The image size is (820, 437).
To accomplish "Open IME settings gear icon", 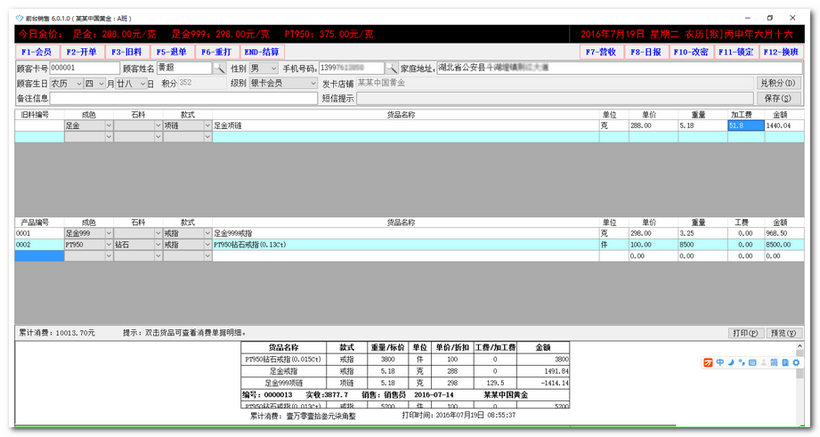I will tap(796, 362).
